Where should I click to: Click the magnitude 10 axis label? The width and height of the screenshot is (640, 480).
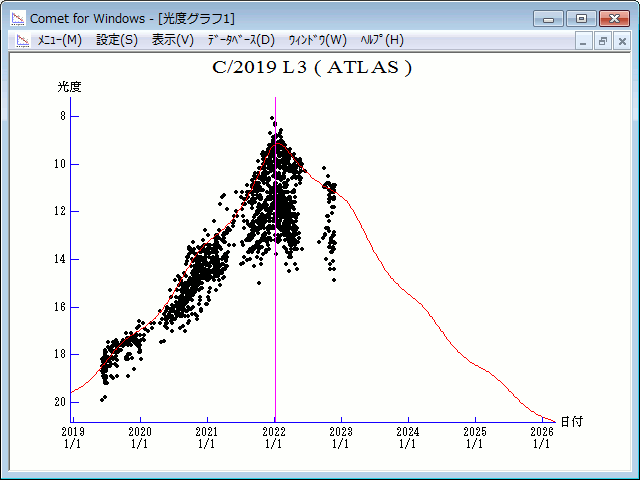pos(60,164)
